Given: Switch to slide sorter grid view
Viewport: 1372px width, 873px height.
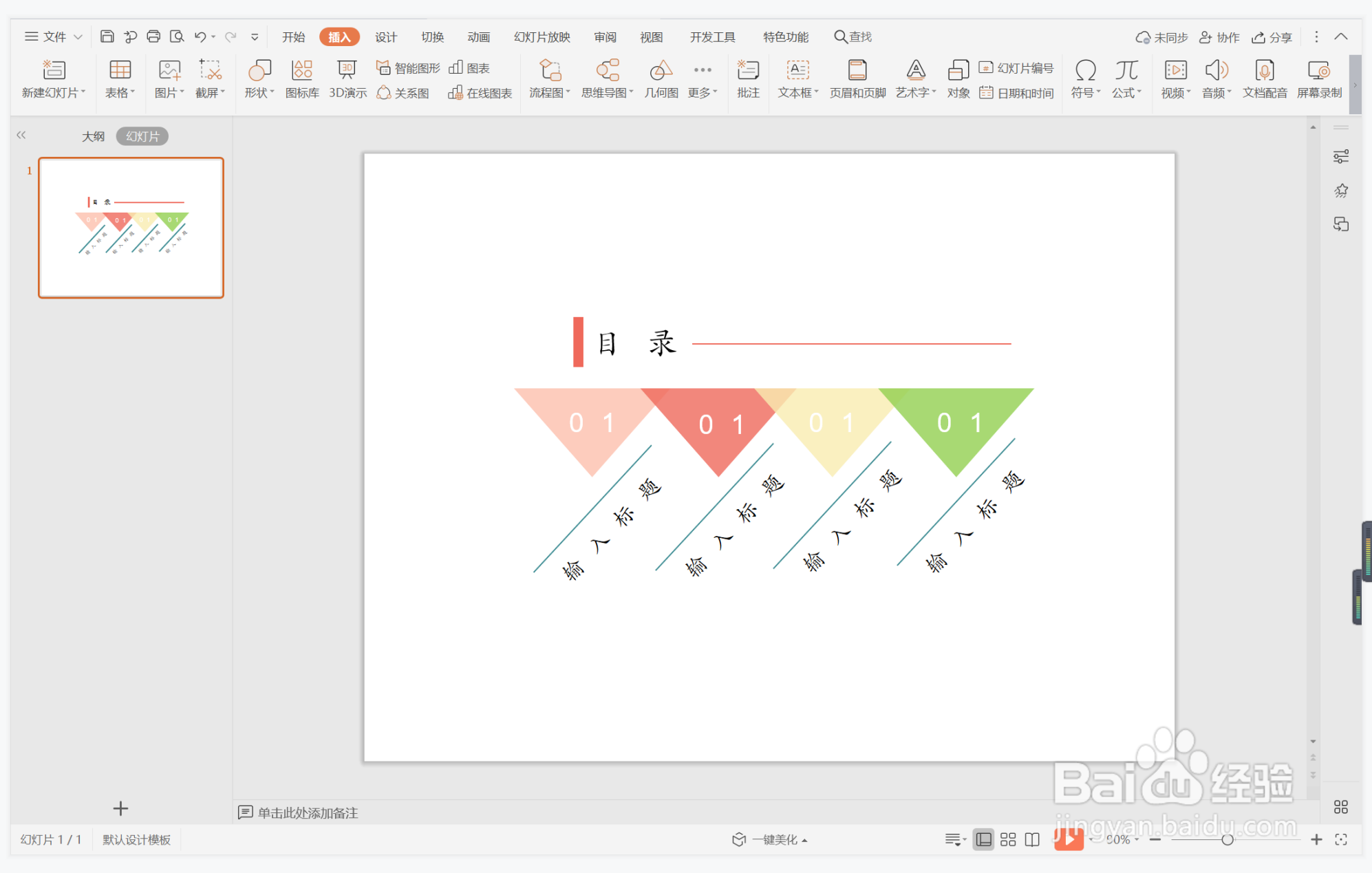Looking at the screenshot, I should pos(1008,839).
